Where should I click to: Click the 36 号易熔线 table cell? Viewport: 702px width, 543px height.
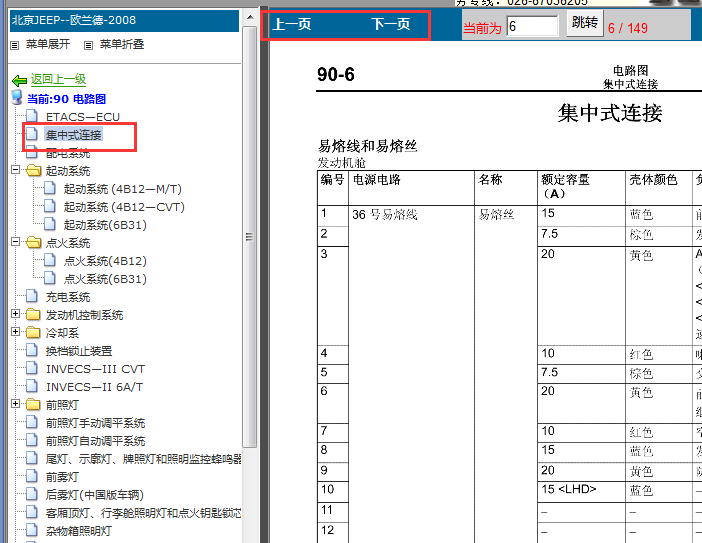coord(385,215)
